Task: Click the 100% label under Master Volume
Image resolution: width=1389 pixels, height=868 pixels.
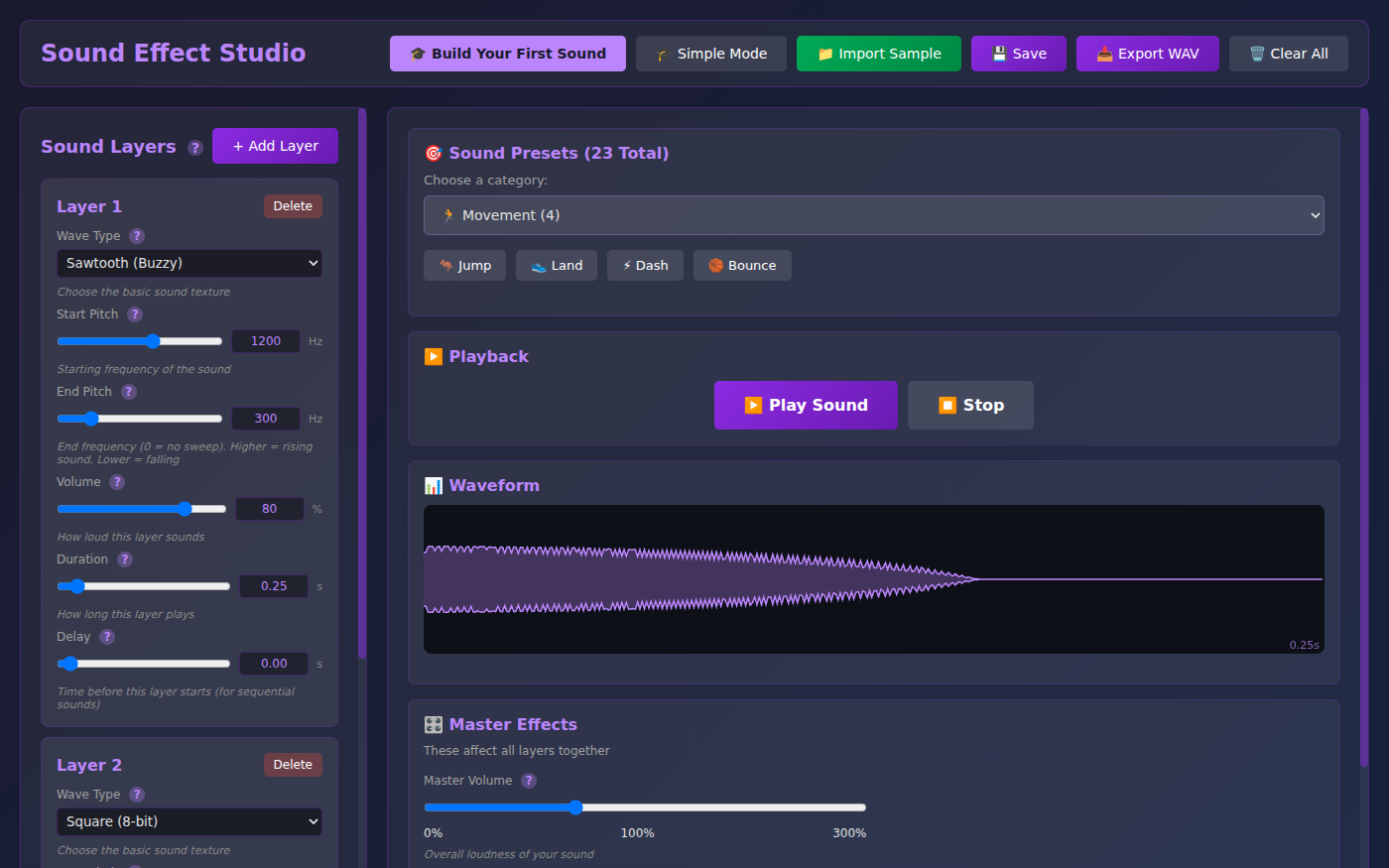Action: tap(637, 833)
